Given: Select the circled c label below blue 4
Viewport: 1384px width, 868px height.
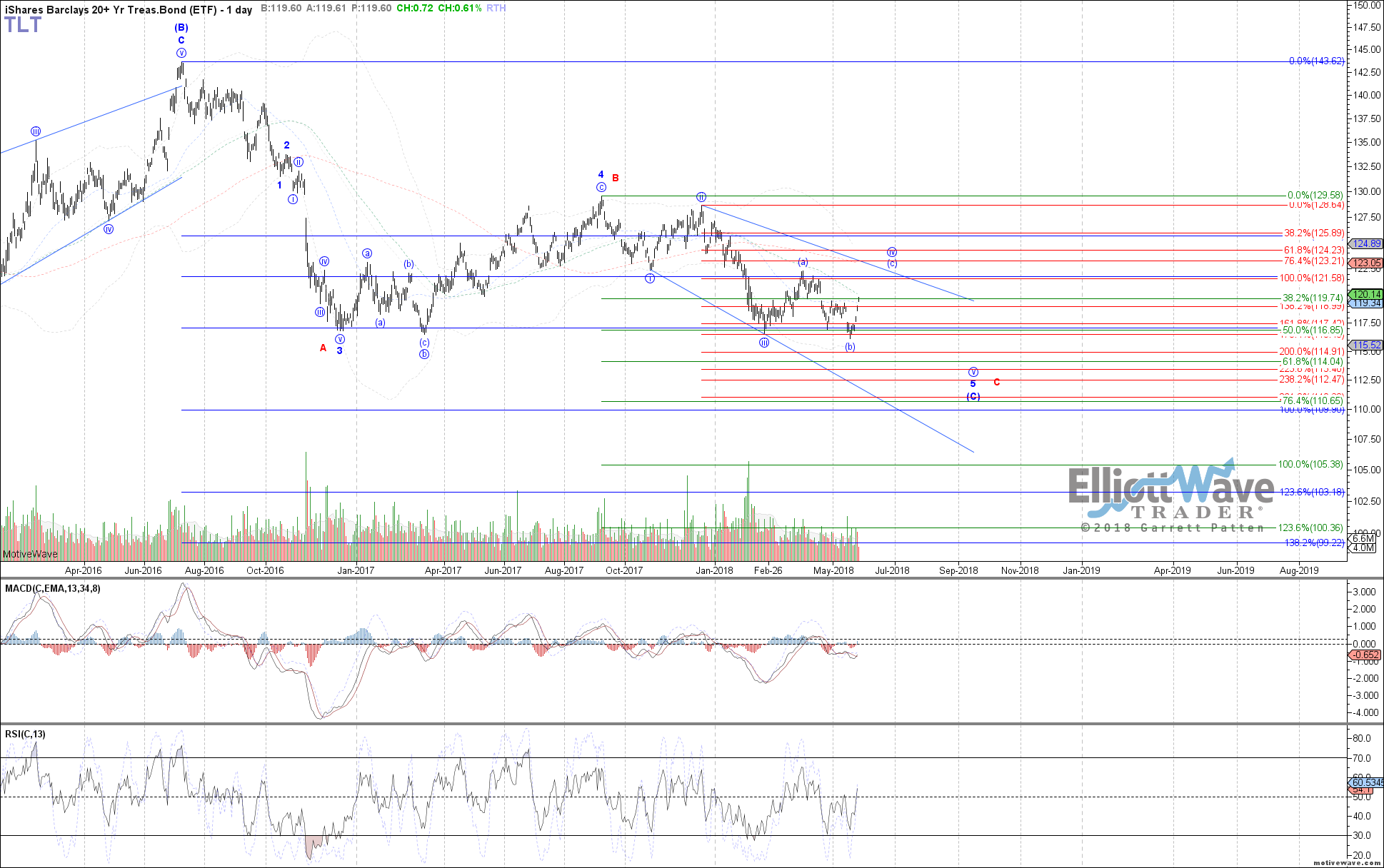Looking at the screenshot, I should click(601, 188).
